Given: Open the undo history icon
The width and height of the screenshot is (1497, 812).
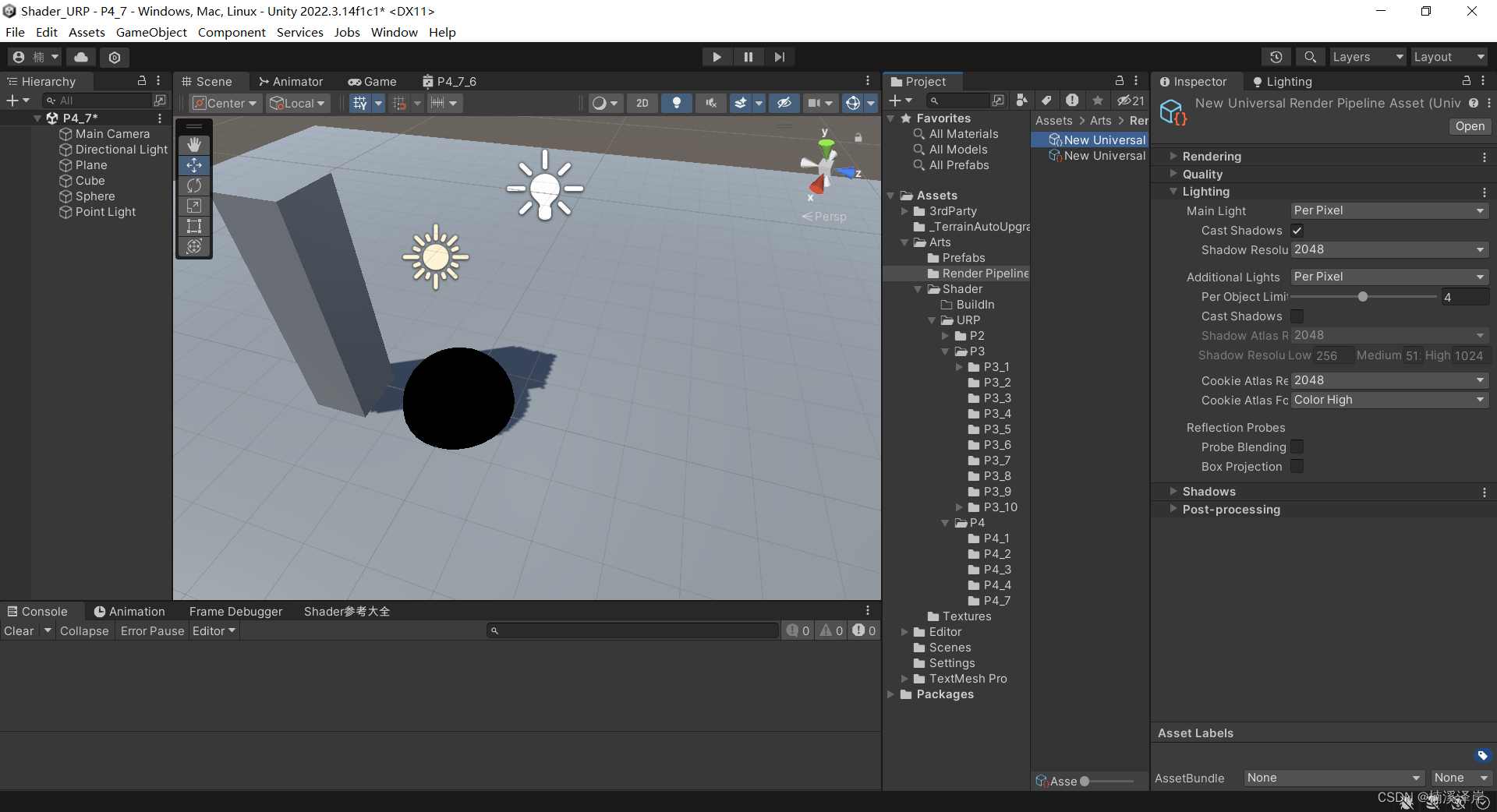Looking at the screenshot, I should pos(1276,57).
